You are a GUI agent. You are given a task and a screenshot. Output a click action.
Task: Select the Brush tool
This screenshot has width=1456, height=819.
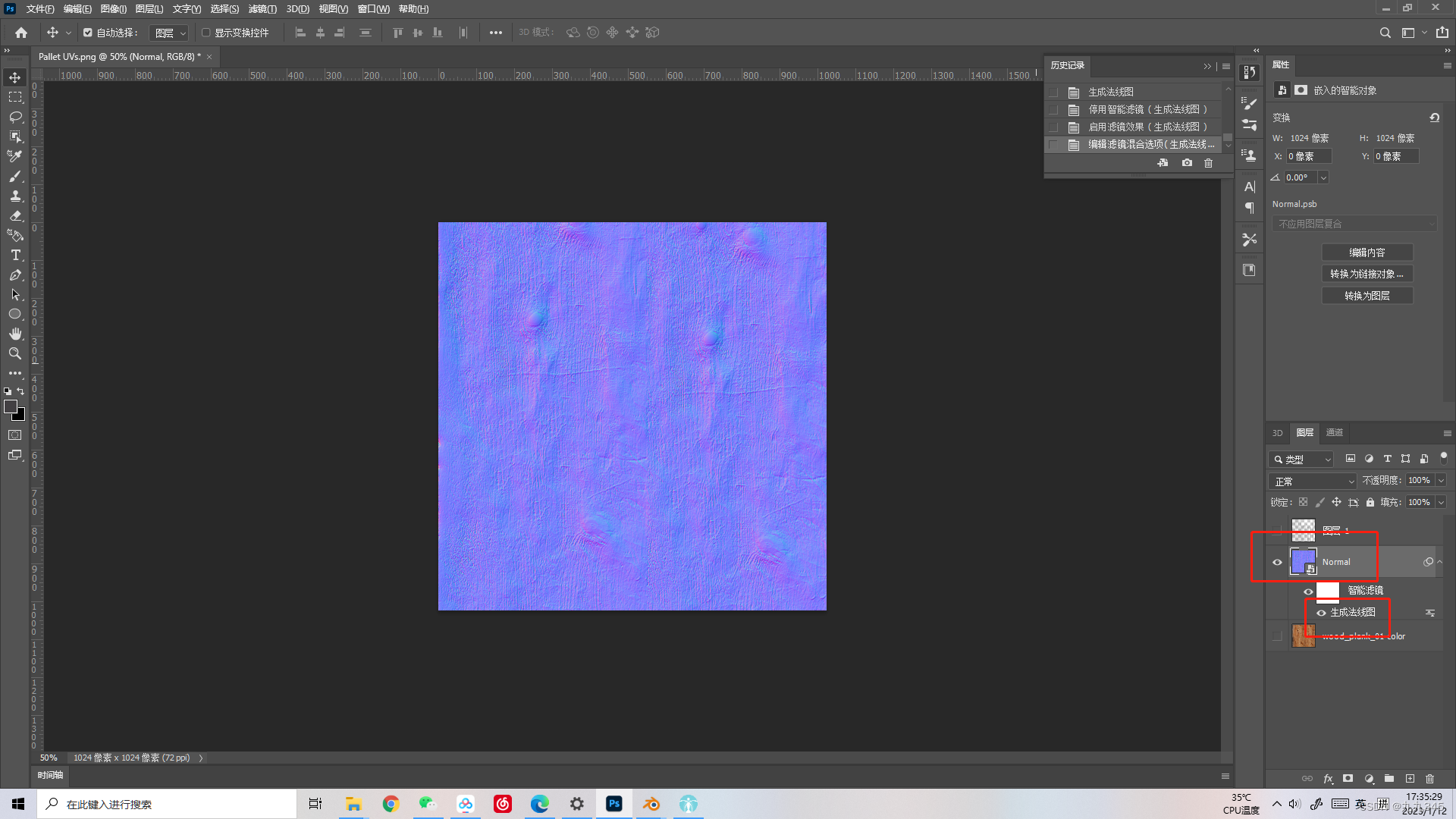coord(15,176)
